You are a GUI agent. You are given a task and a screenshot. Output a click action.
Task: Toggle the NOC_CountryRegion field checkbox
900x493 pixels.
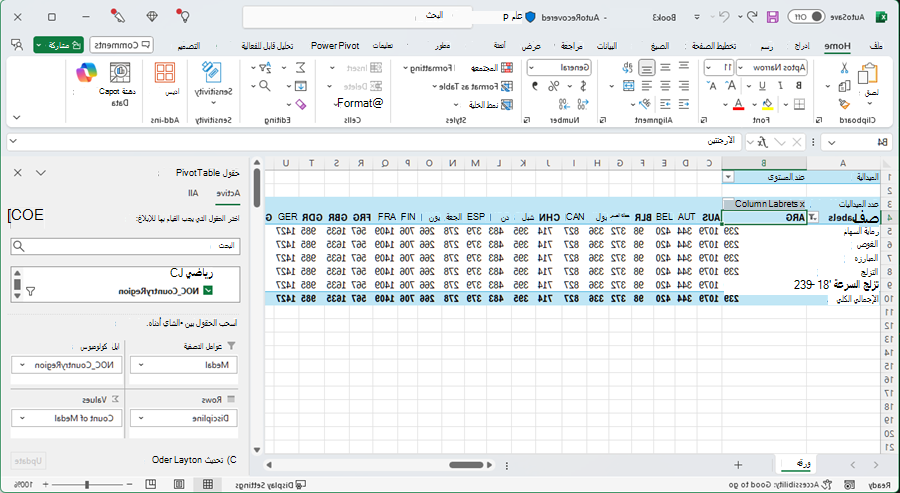208,291
